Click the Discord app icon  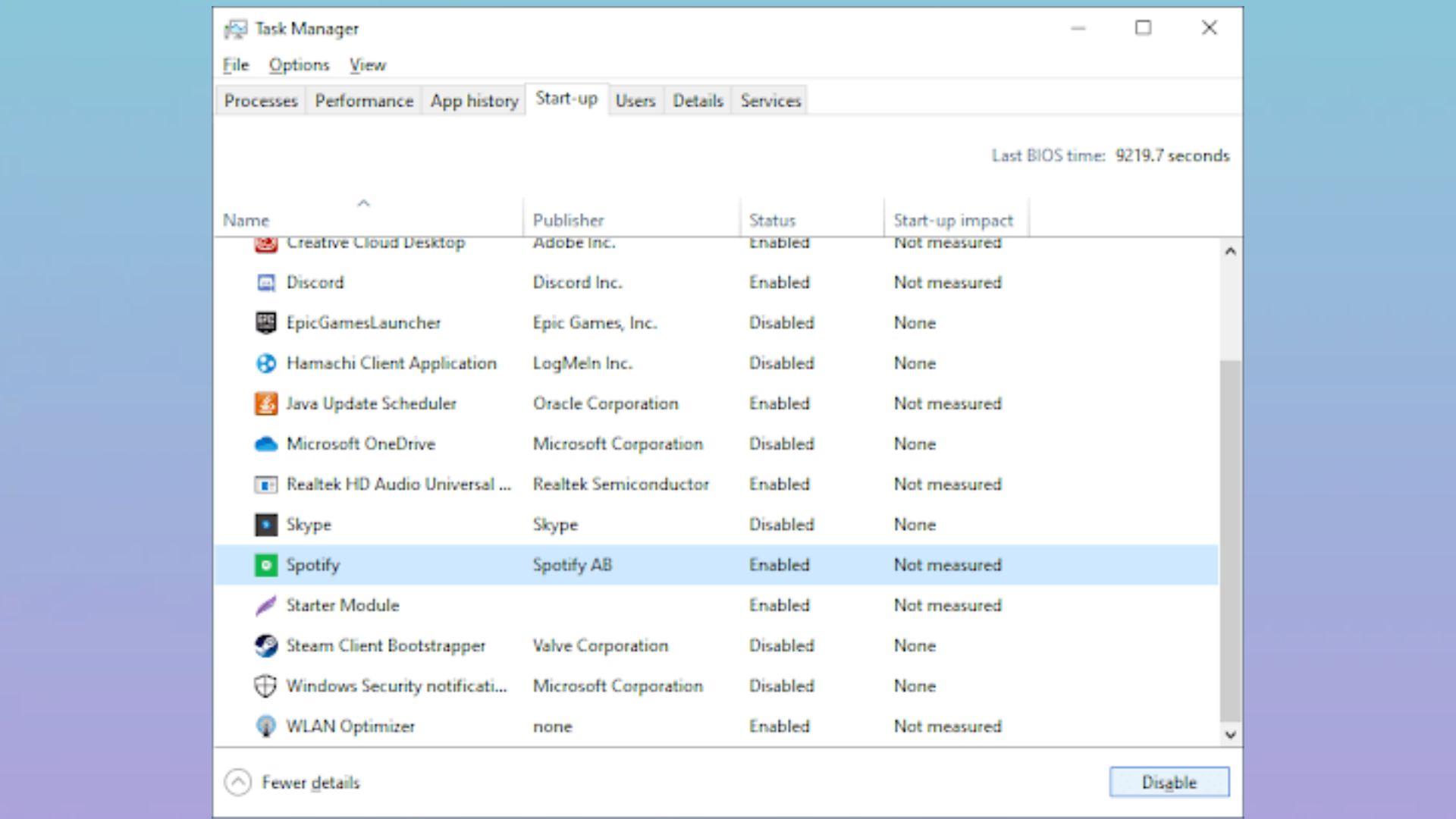pyautogui.click(x=265, y=283)
